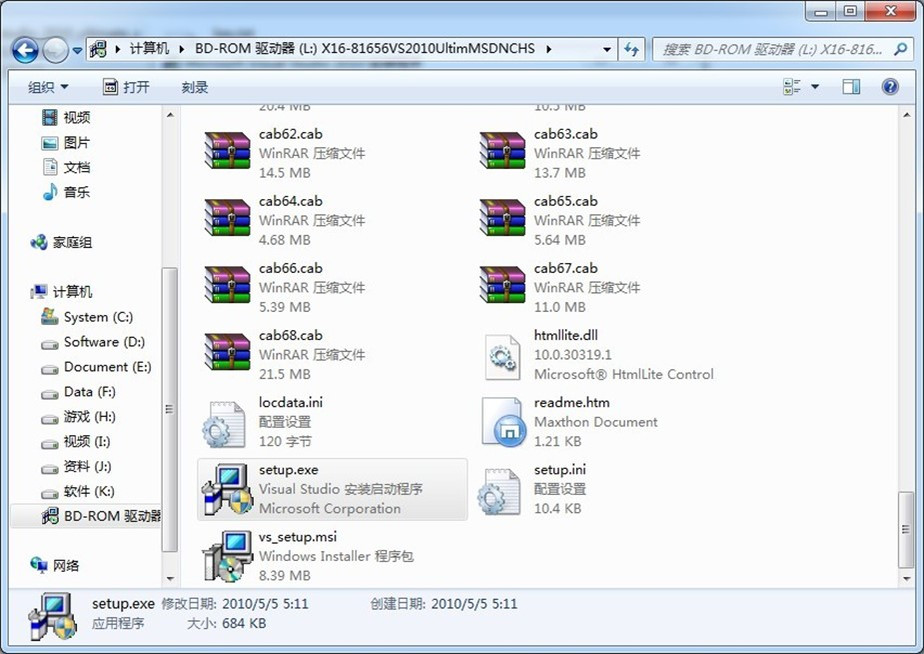Click the 'setup.exe' name in details pane
The image size is (924, 654).
[x=123, y=604]
